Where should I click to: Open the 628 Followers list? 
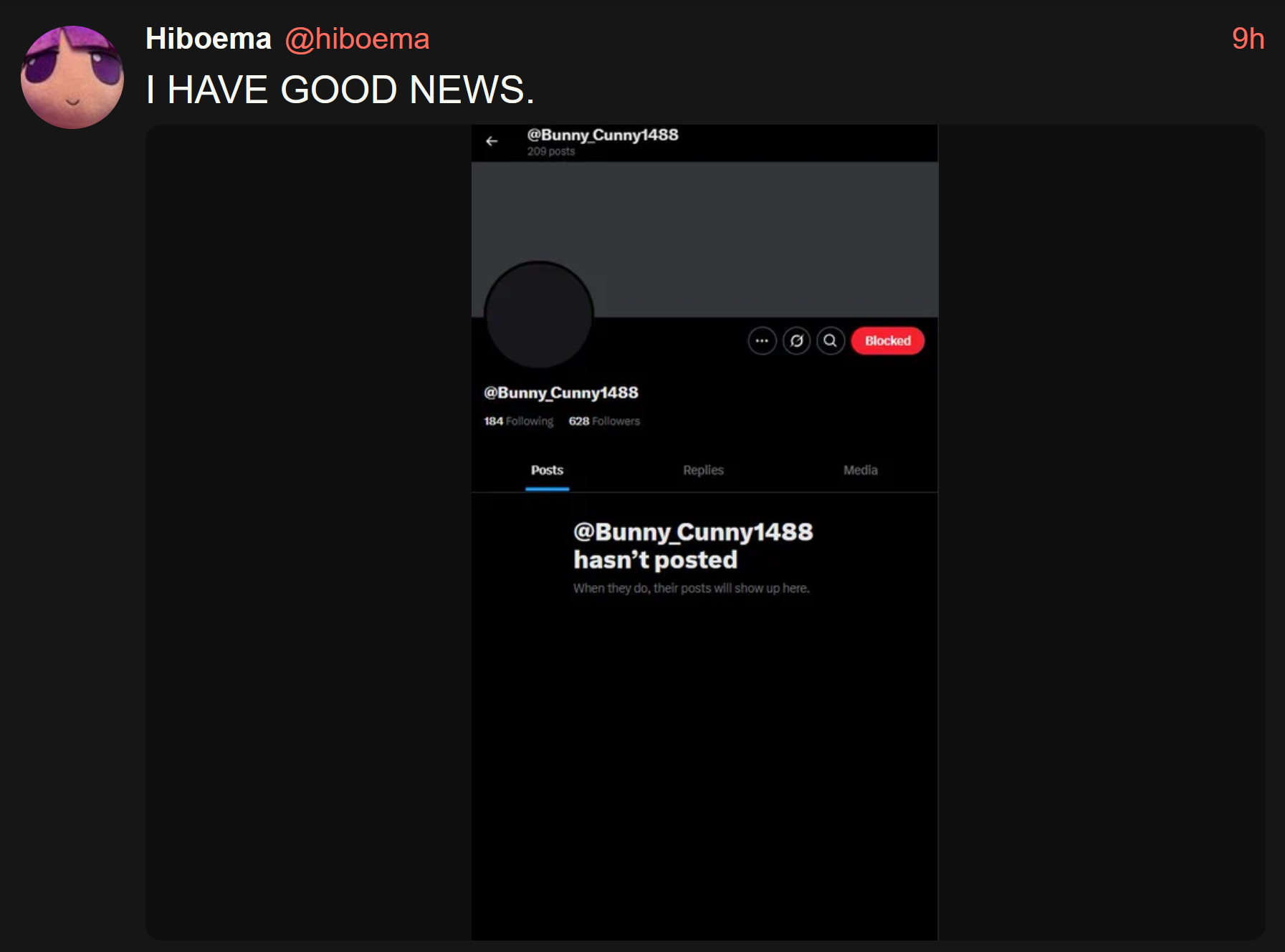604,421
